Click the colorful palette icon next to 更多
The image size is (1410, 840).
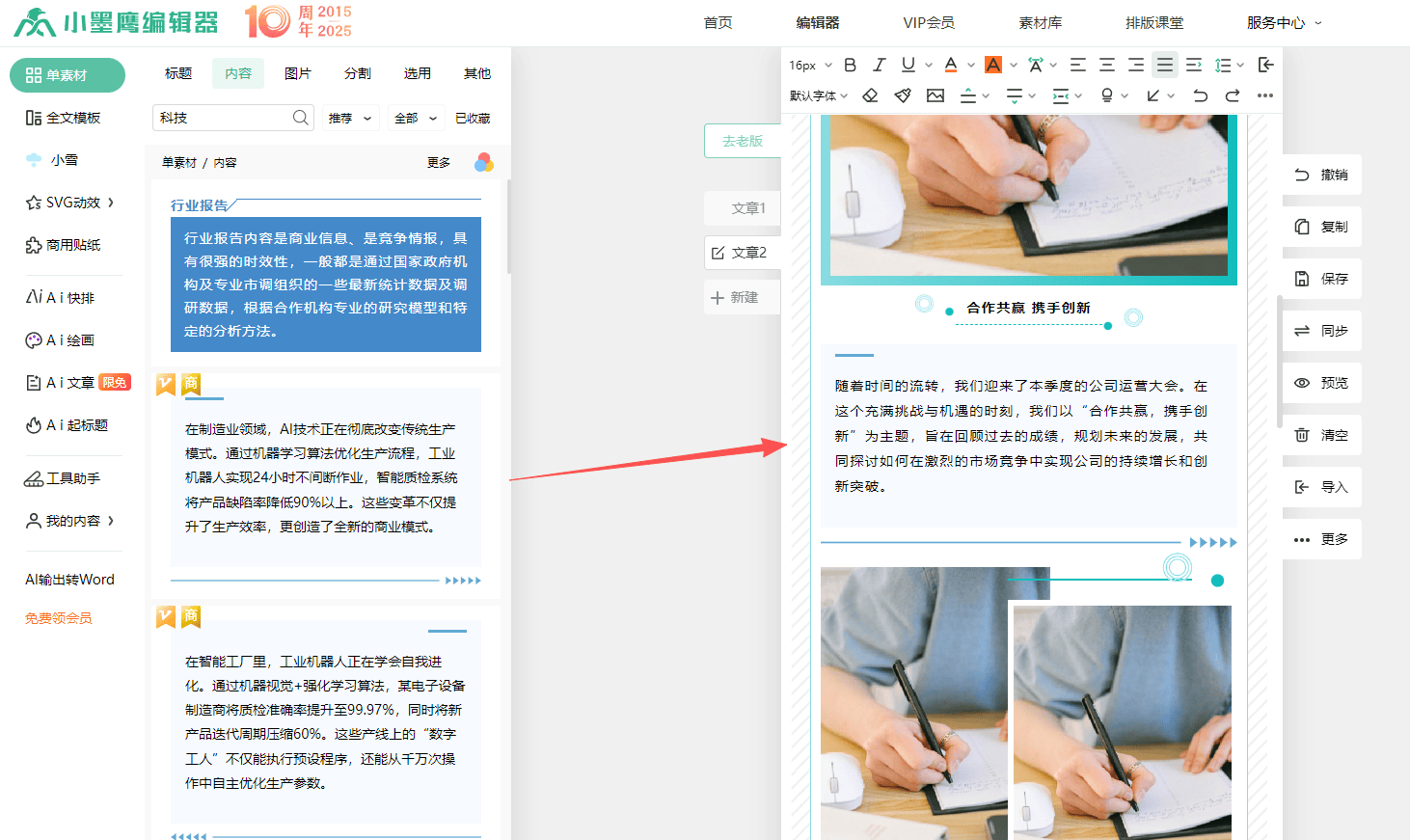click(x=483, y=162)
